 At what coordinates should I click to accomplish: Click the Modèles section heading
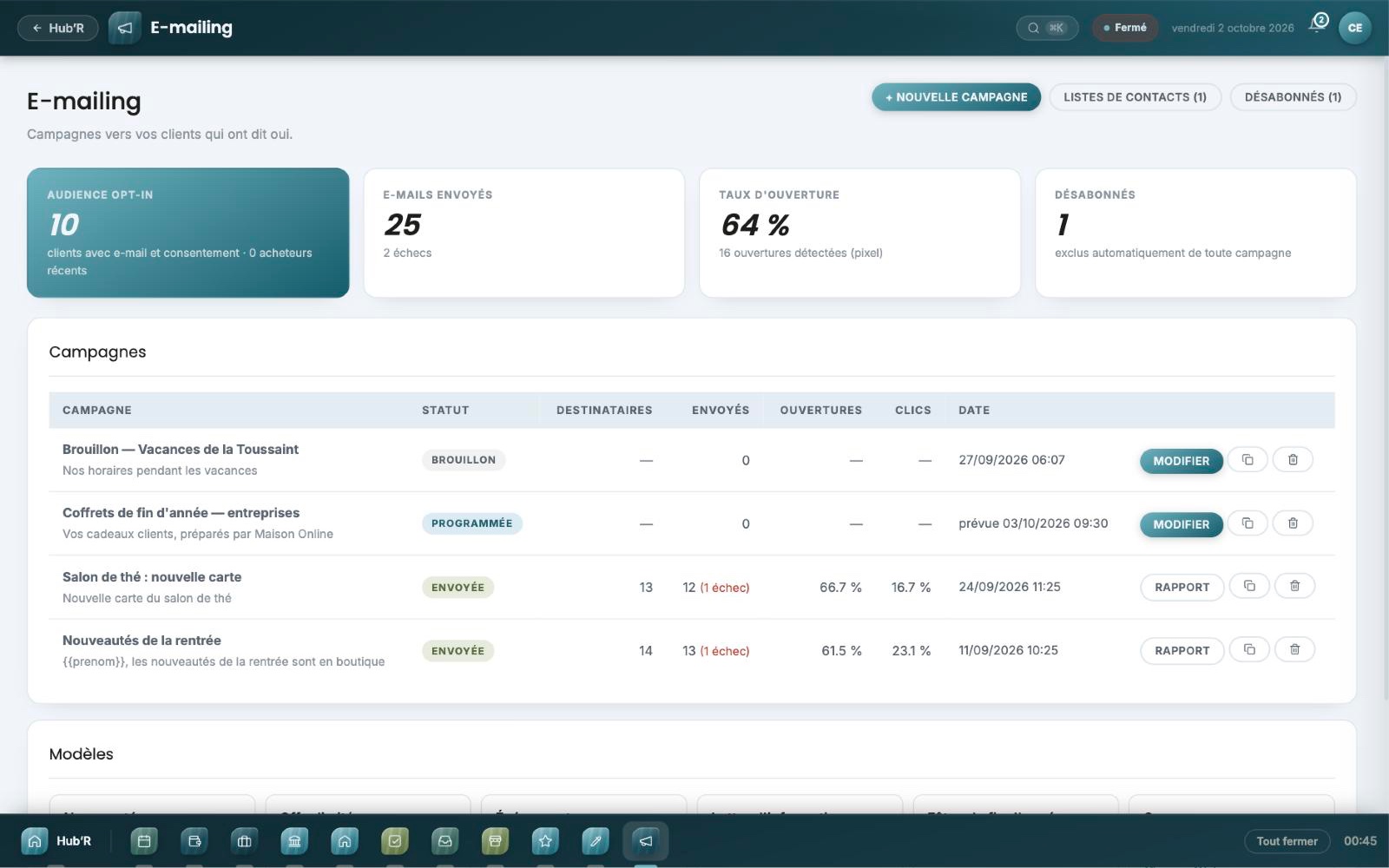pos(82,754)
